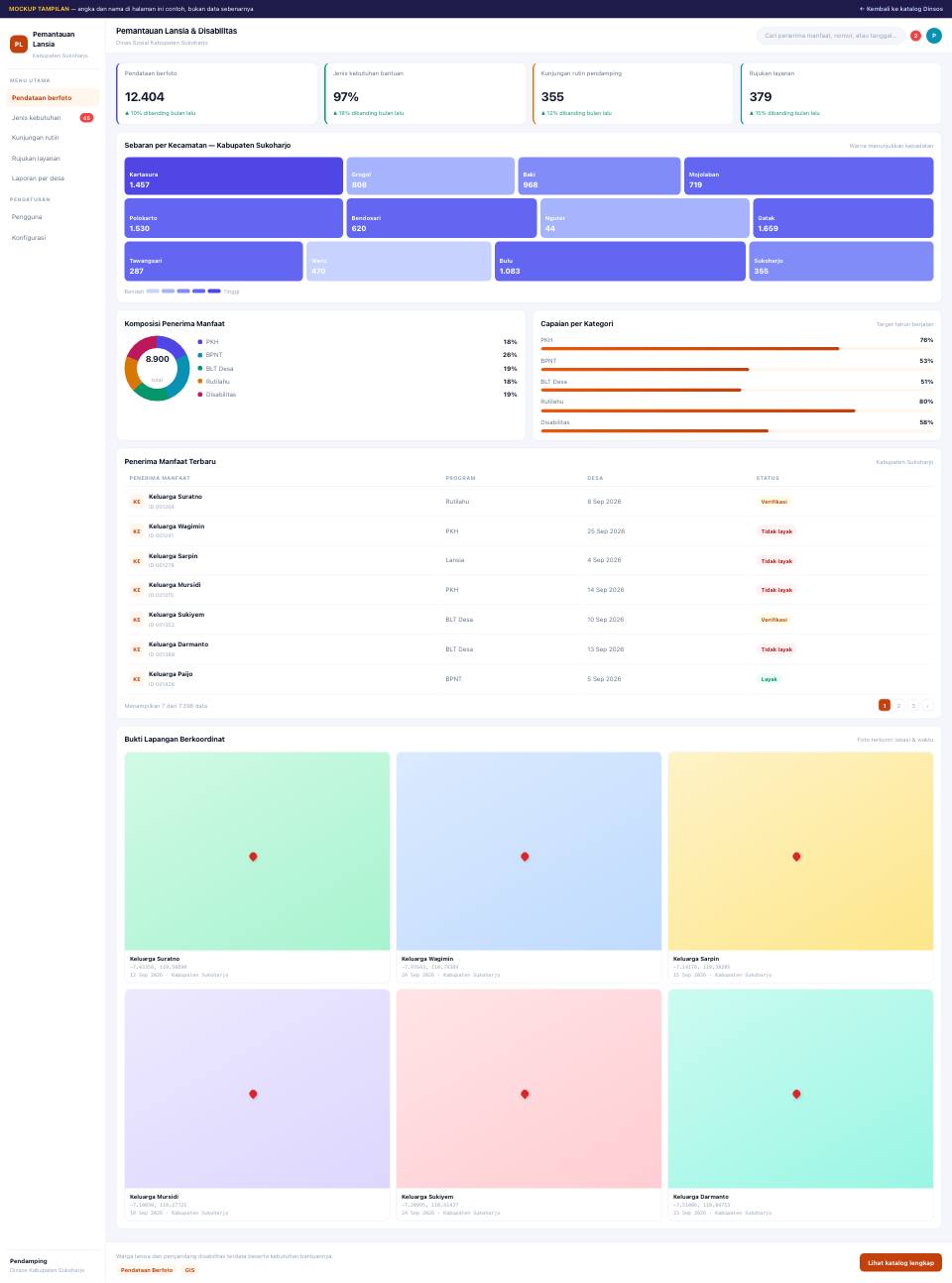Click the donut chart showing 8.900 total

tap(157, 368)
